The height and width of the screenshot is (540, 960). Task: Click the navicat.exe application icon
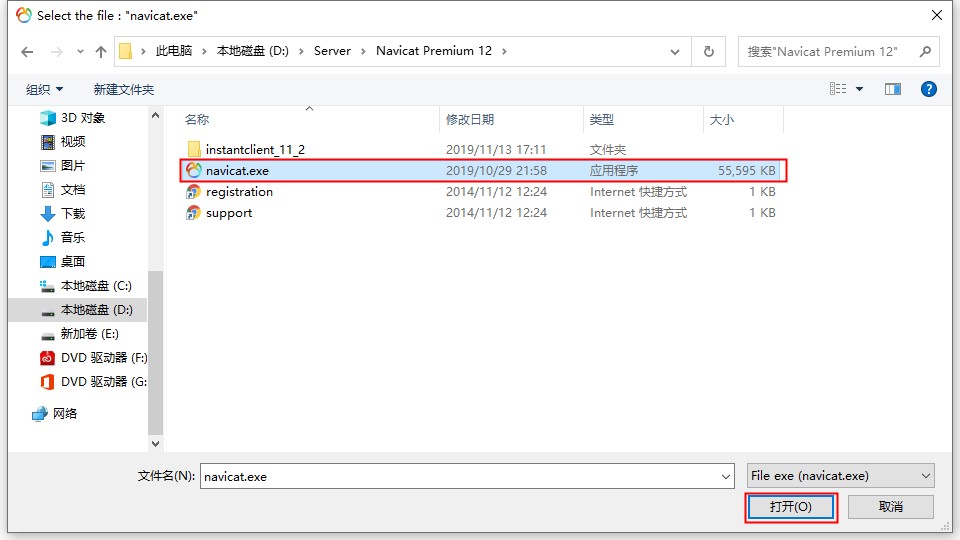(x=194, y=171)
